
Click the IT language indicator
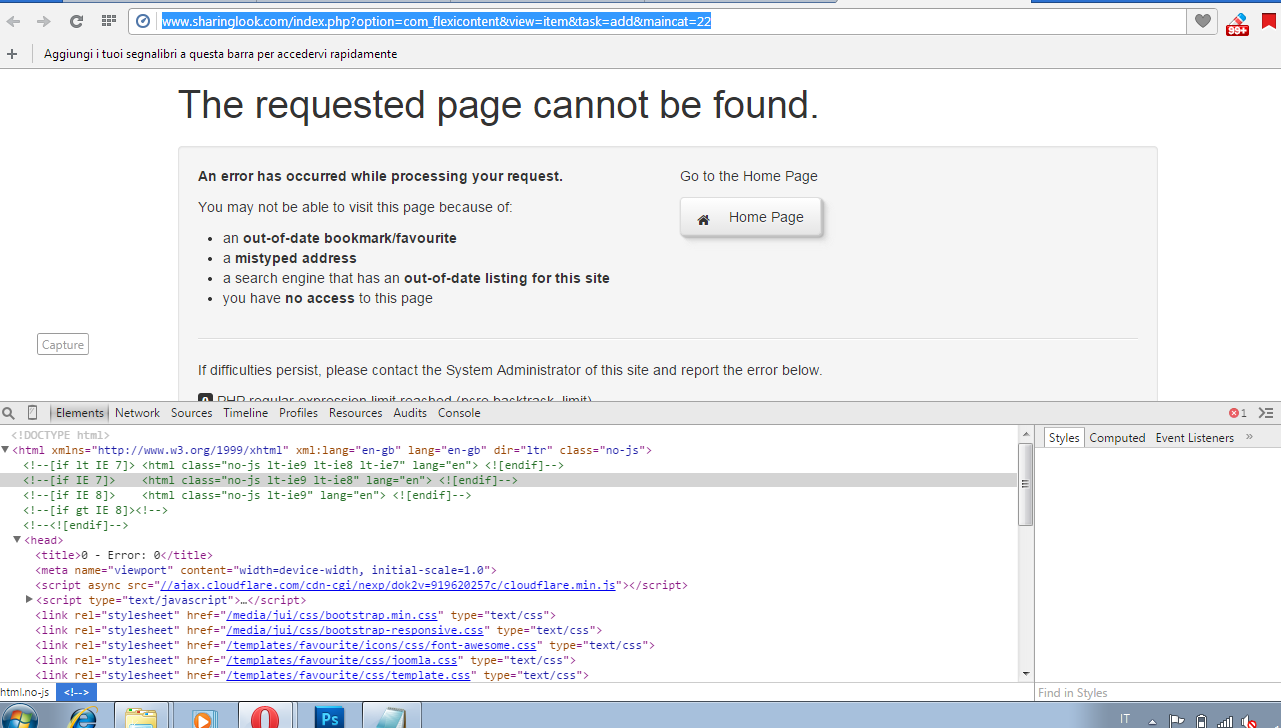[x=1125, y=719]
